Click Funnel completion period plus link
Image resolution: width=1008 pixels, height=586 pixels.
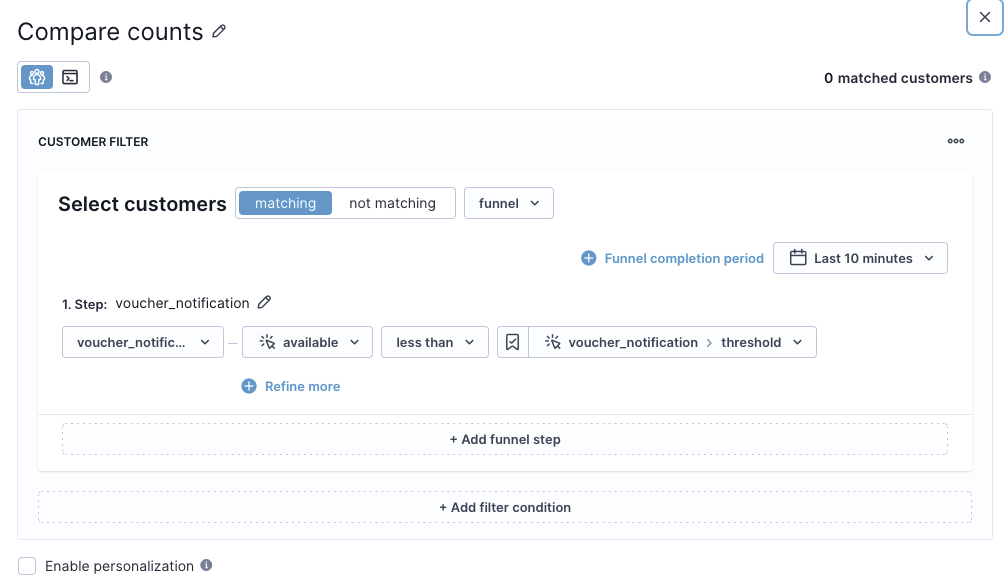click(672, 258)
